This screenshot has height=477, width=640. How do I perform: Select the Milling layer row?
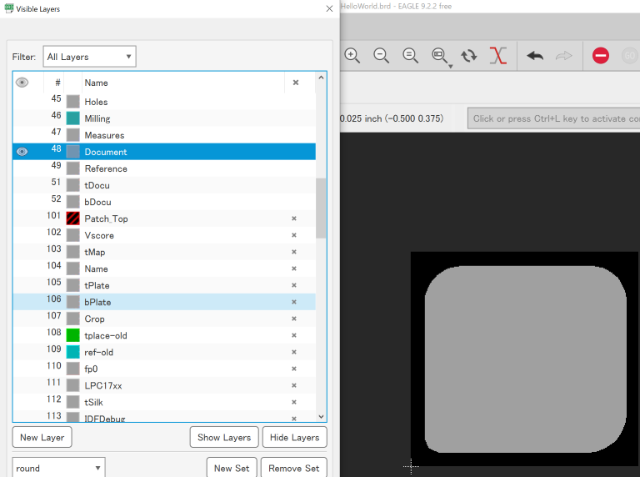point(164,118)
